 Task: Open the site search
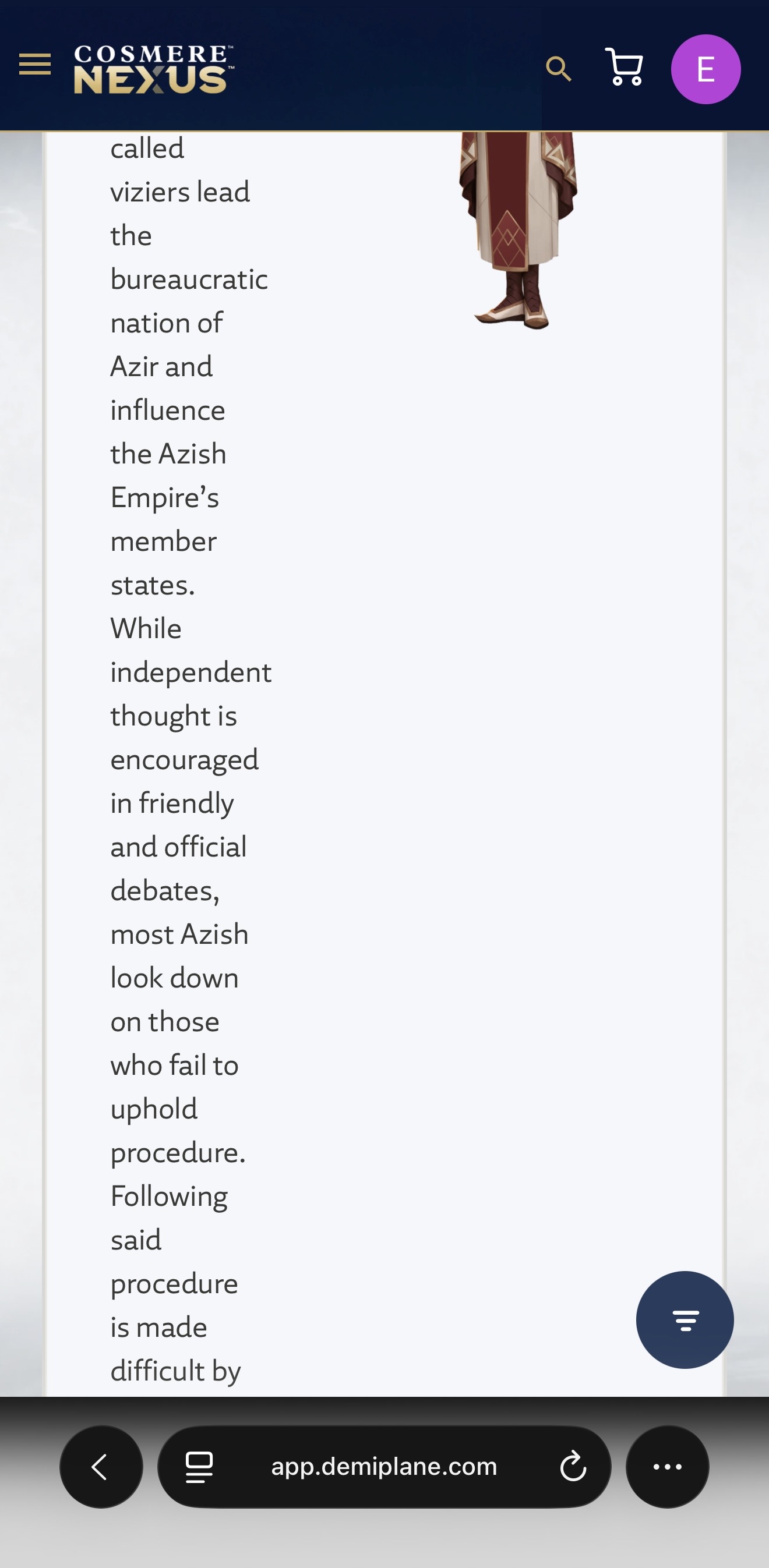coord(558,69)
